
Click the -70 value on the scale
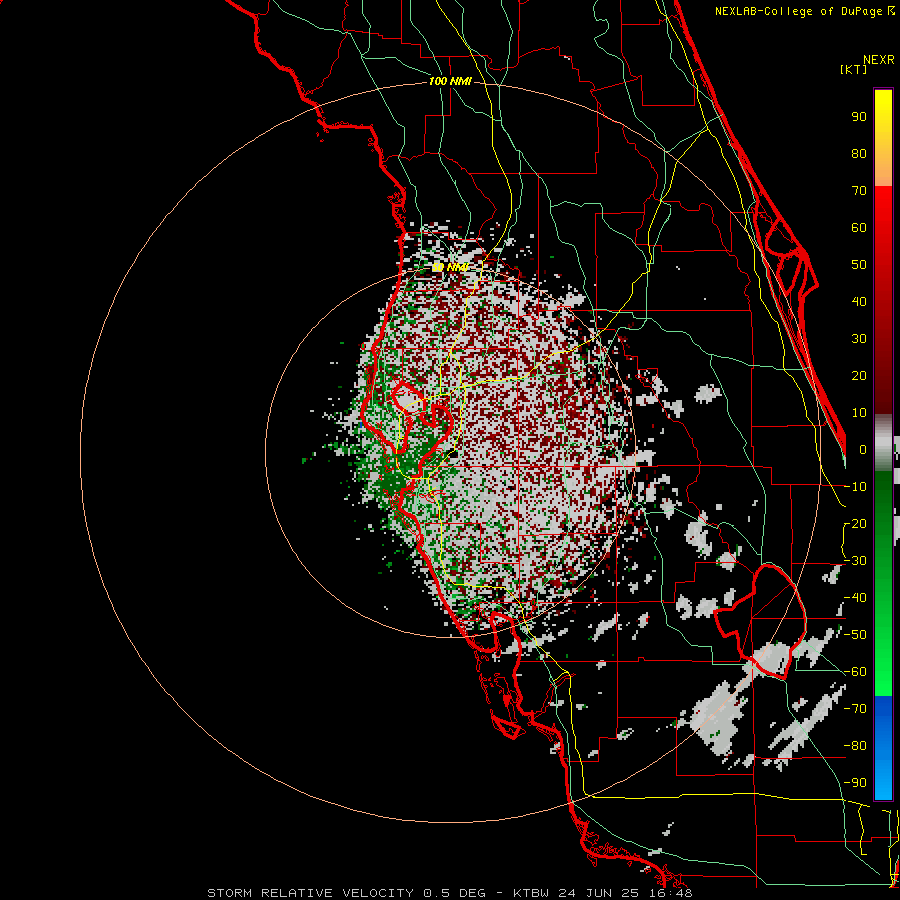(x=855, y=709)
